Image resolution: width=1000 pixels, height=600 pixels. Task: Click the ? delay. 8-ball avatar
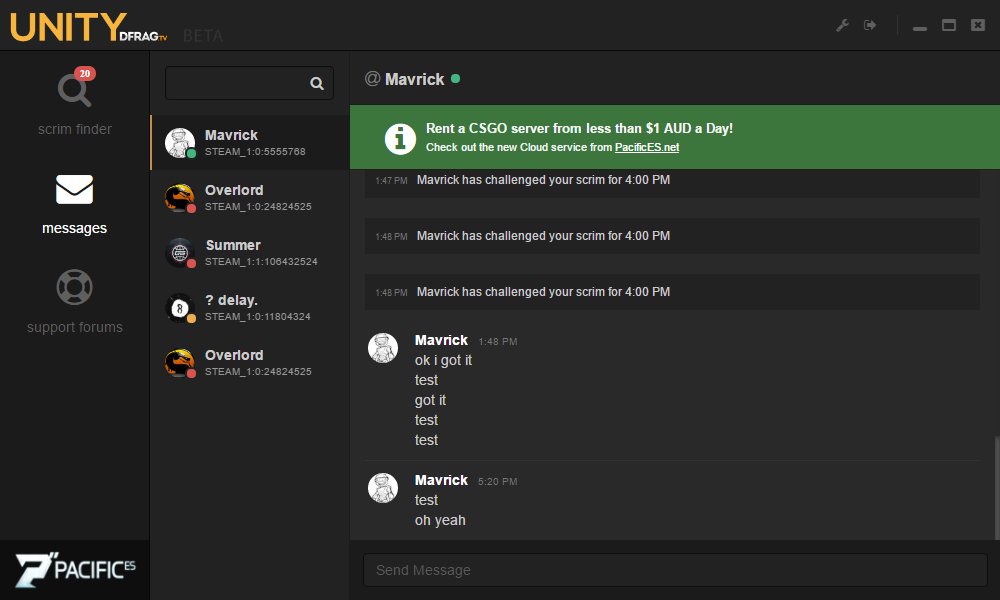pos(180,308)
